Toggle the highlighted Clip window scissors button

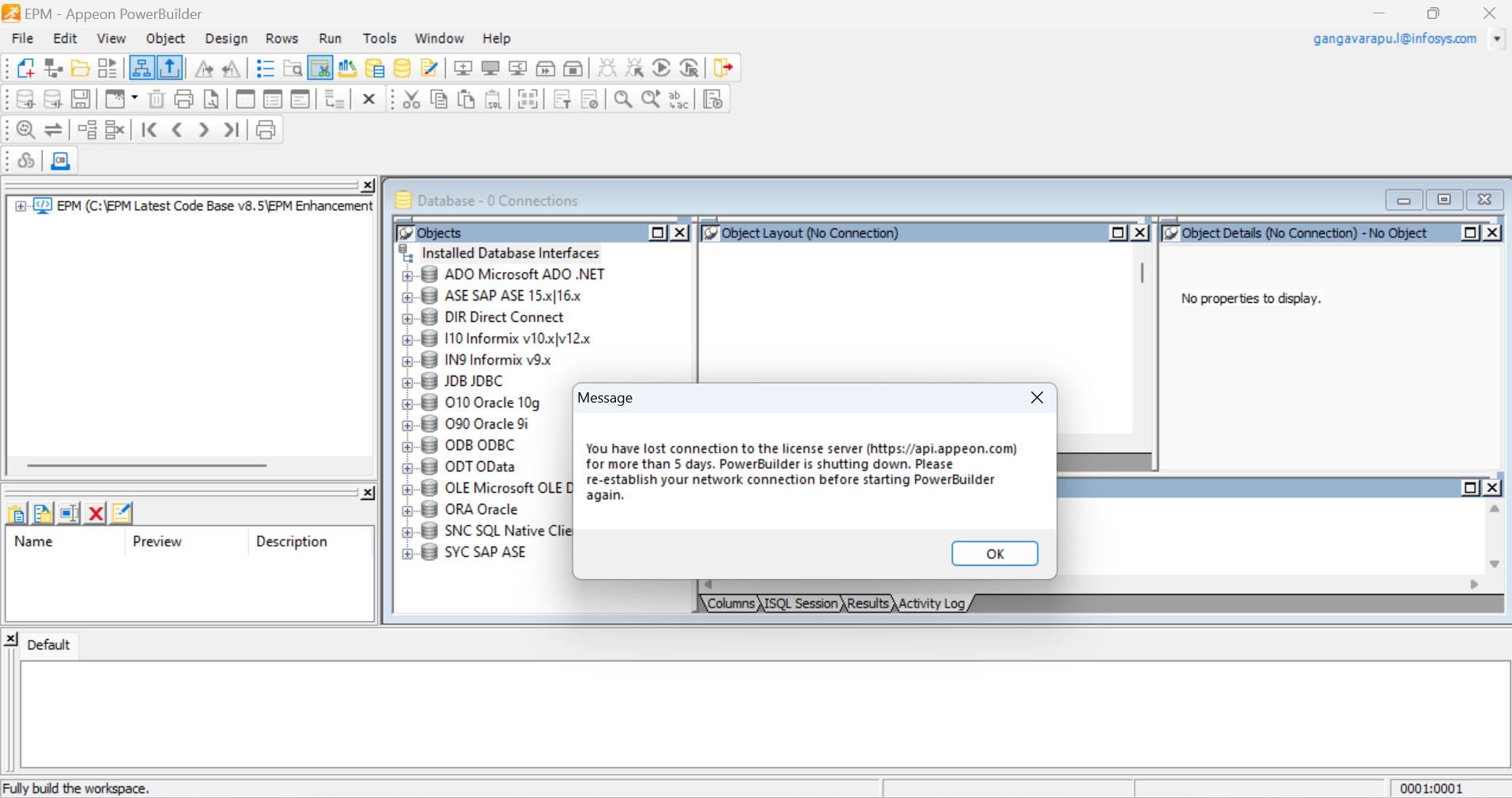coord(320,68)
